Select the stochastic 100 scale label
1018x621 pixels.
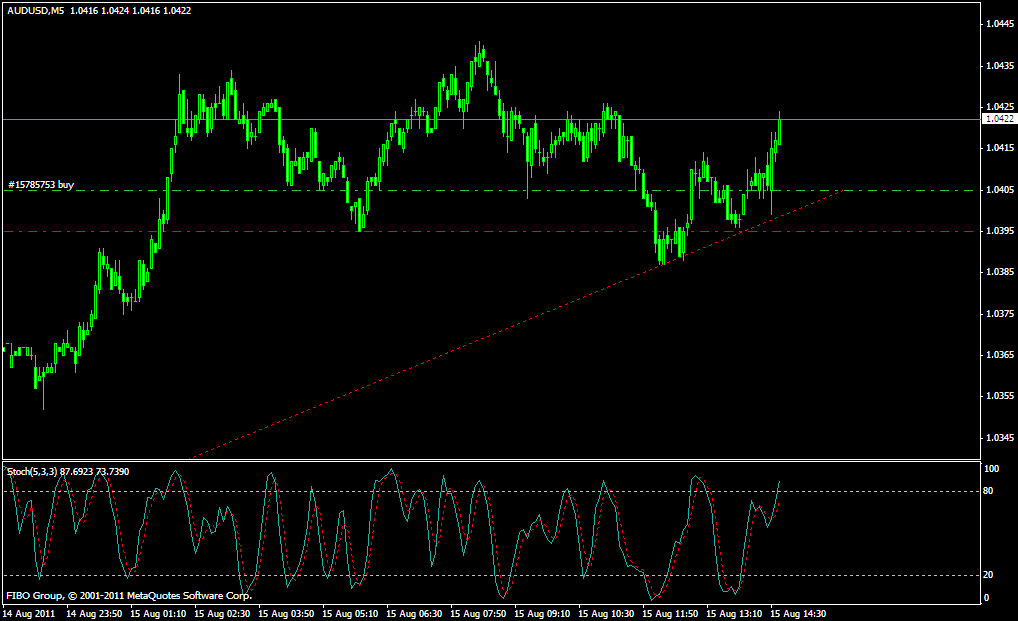point(991,469)
